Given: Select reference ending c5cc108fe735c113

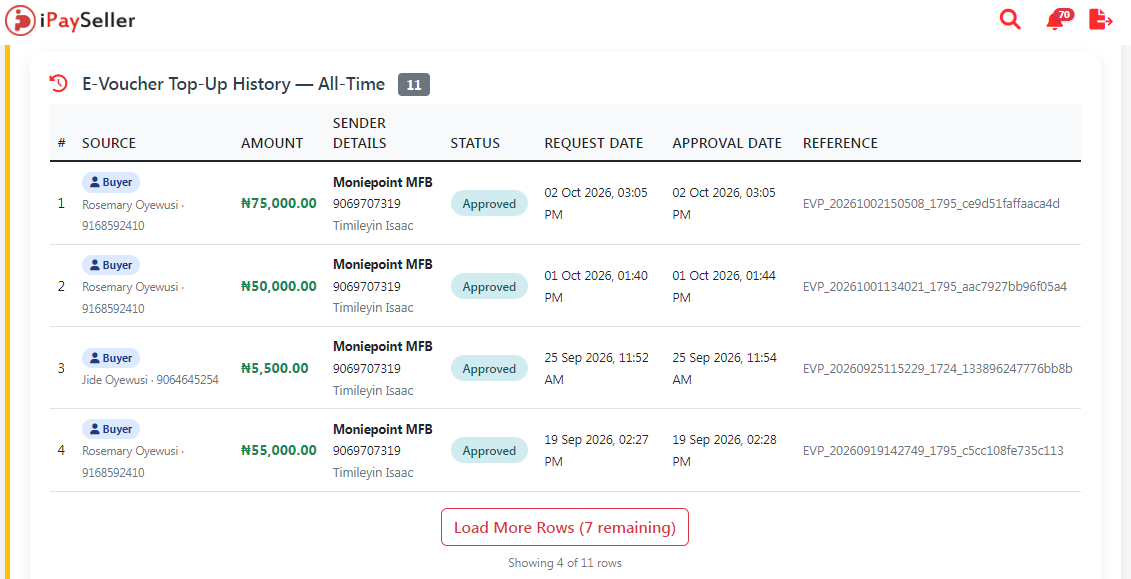Looking at the screenshot, I should coord(933,451).
